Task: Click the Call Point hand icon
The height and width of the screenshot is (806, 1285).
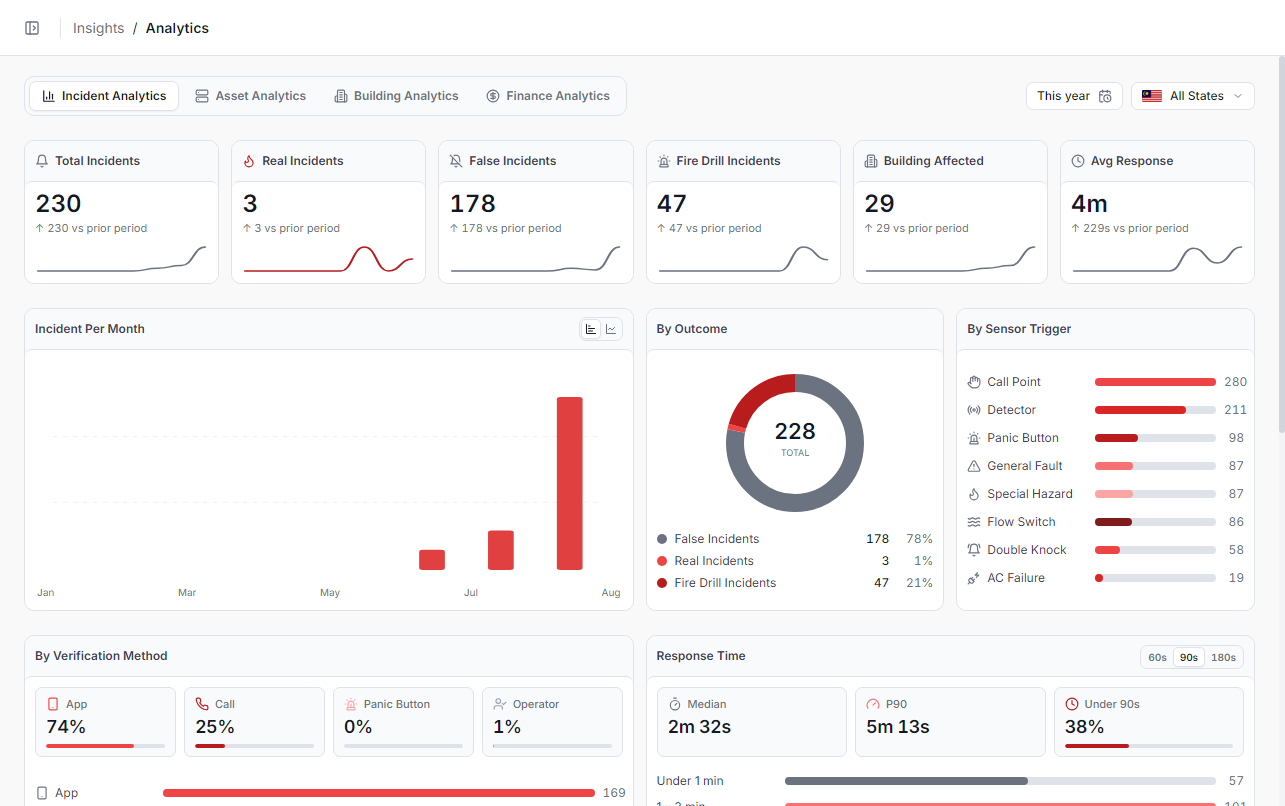Action: coord(974,382)
